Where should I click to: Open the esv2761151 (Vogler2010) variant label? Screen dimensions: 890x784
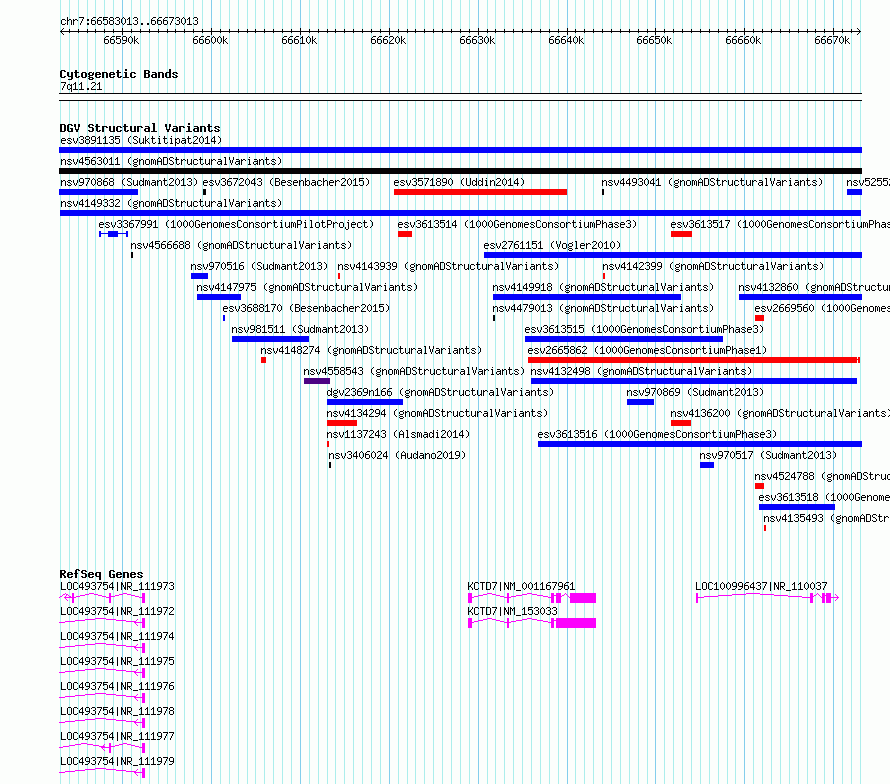(x=552, y=245)
